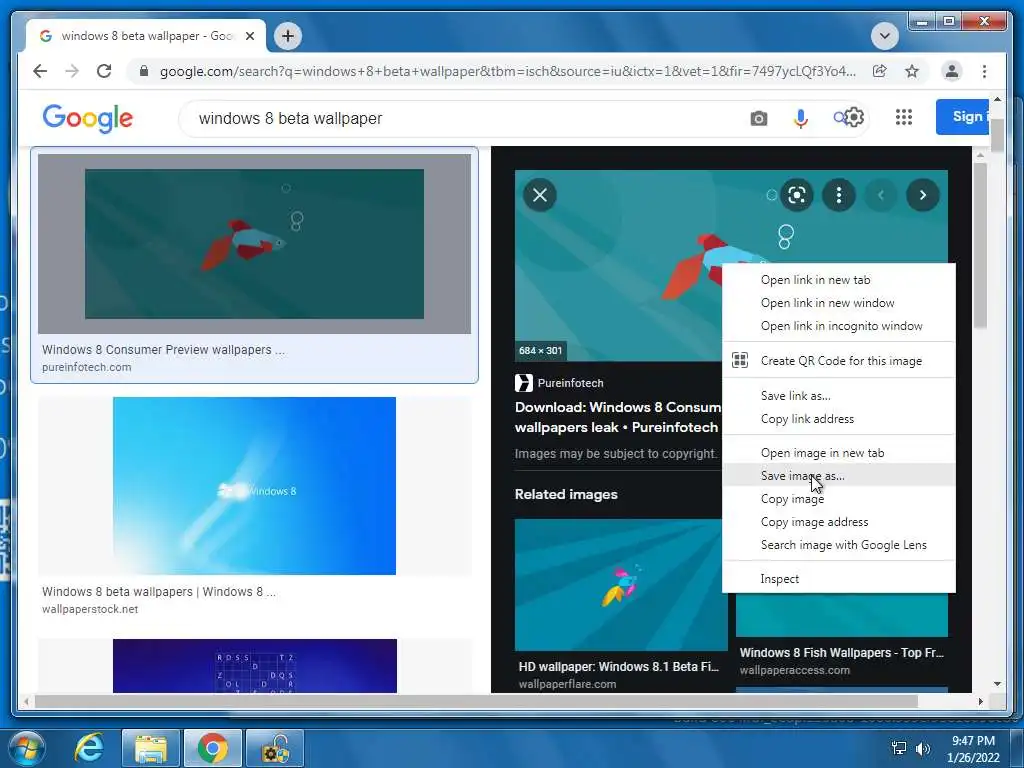
Task: Search by image with the camera icon
Action: coord(758,118)
